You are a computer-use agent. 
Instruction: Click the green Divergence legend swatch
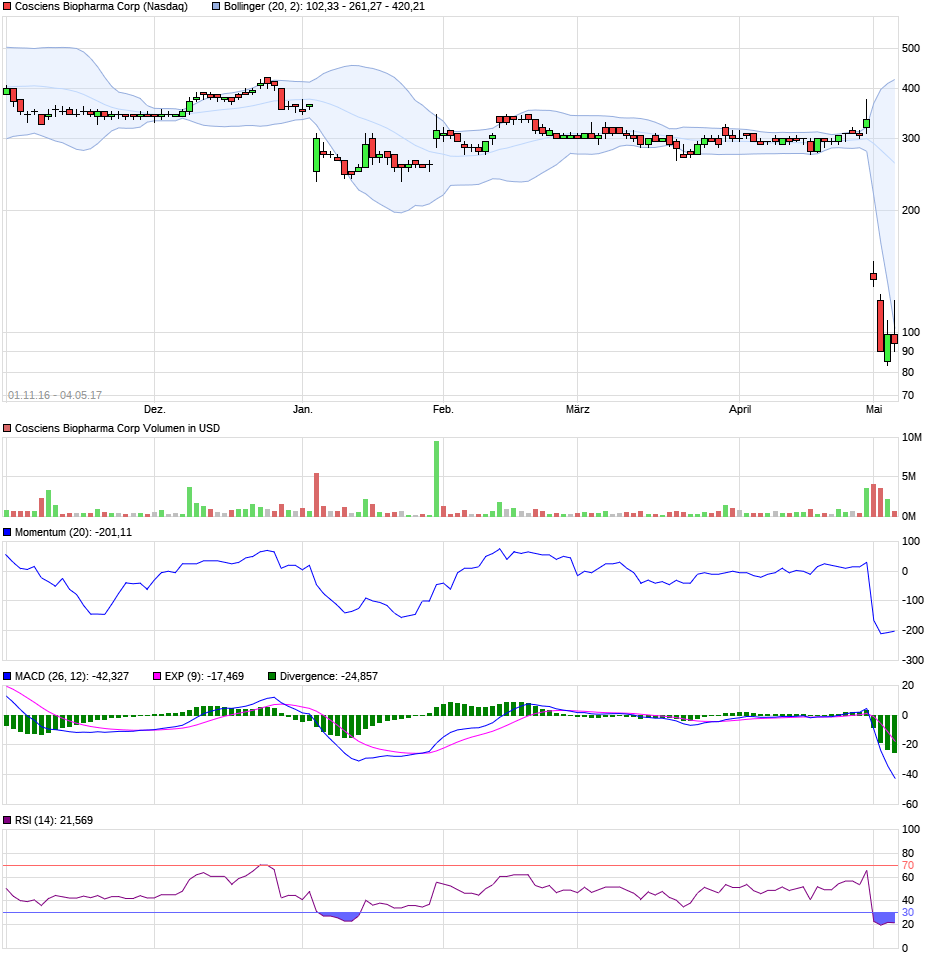272,677
